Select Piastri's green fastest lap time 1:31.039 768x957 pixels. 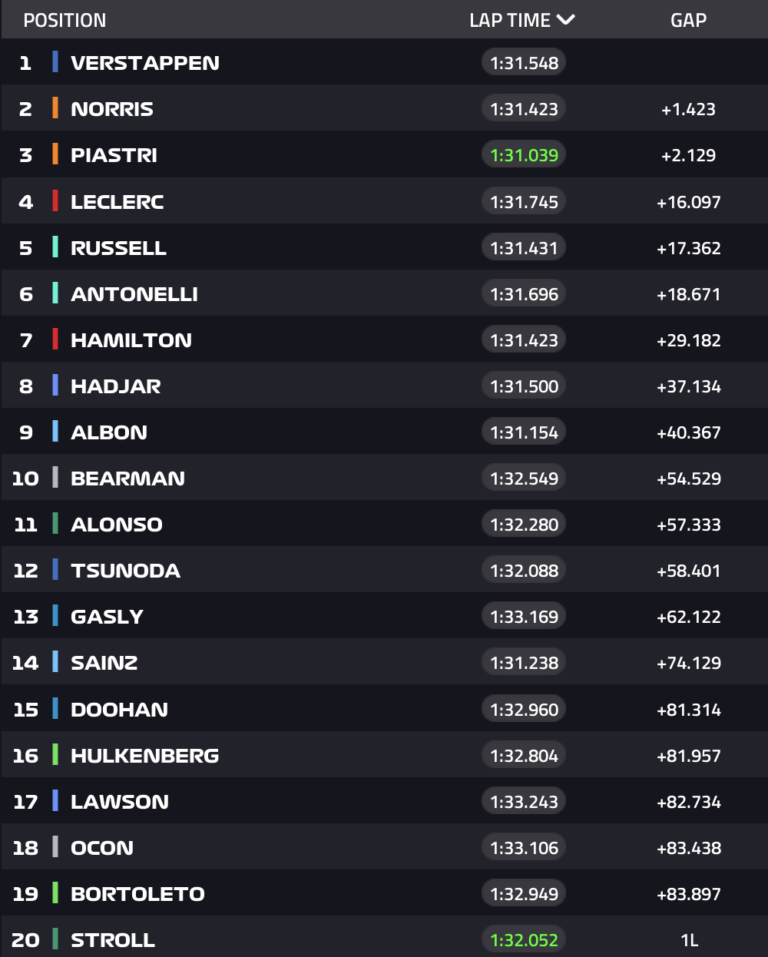click(x=524, y=155)
